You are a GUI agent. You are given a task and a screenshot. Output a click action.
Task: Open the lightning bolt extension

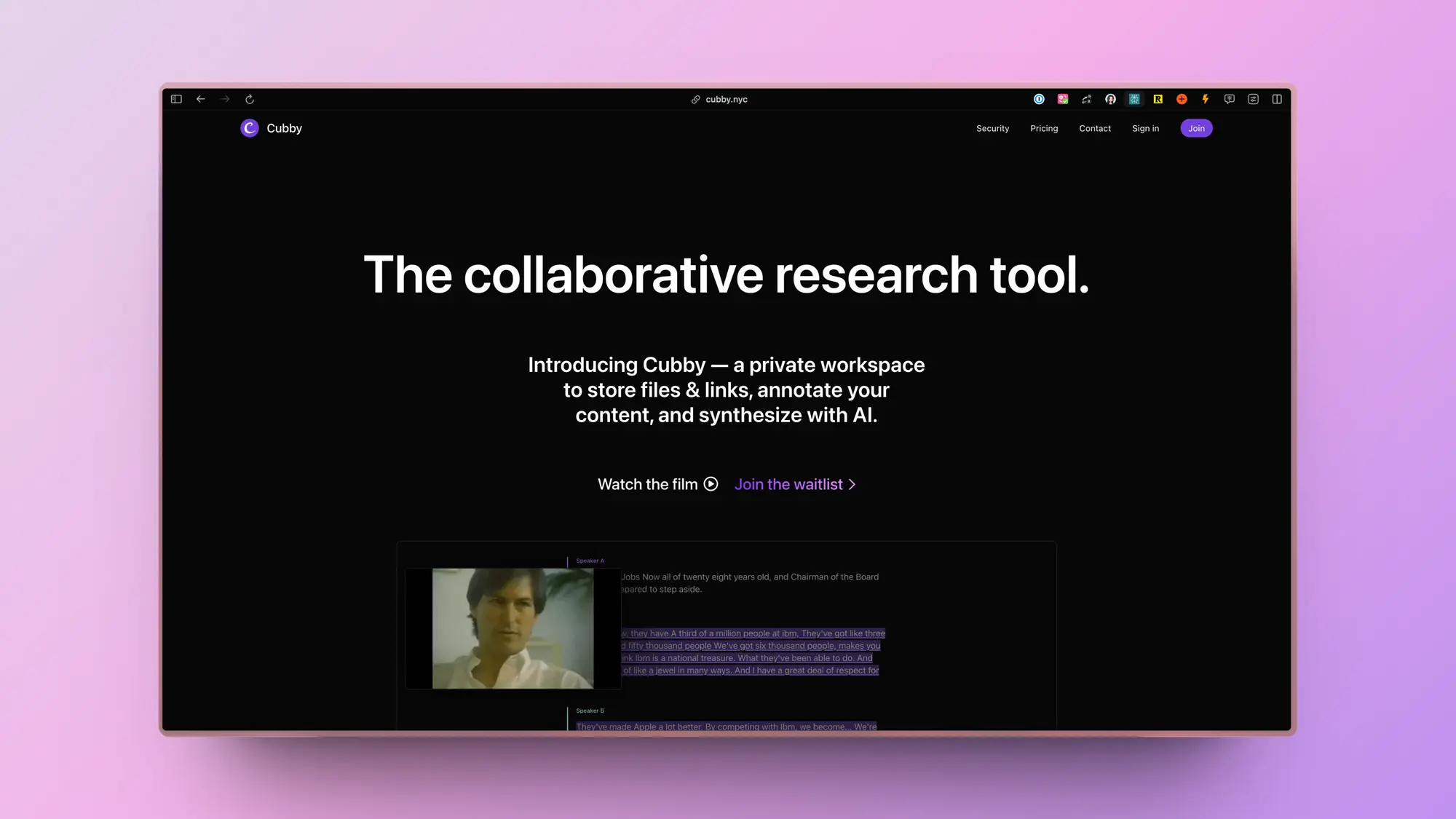pyautogui.click(x=1206, y=99)
